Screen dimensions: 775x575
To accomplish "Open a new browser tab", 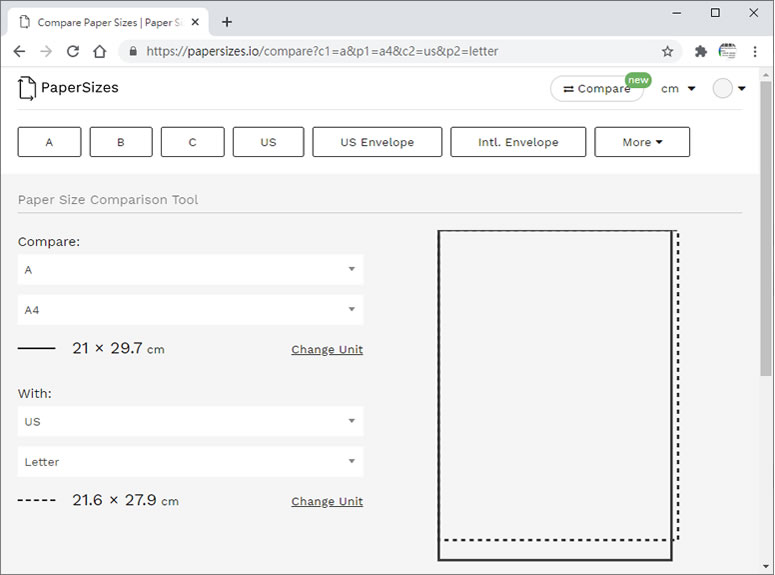I will (x=227, y=21).
